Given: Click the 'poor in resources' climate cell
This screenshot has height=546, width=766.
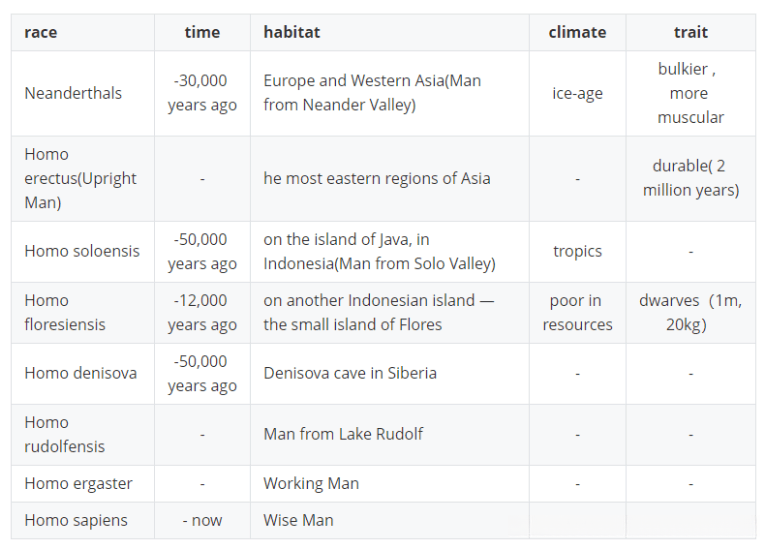Looking at the screenshot, I should (577, 312).
